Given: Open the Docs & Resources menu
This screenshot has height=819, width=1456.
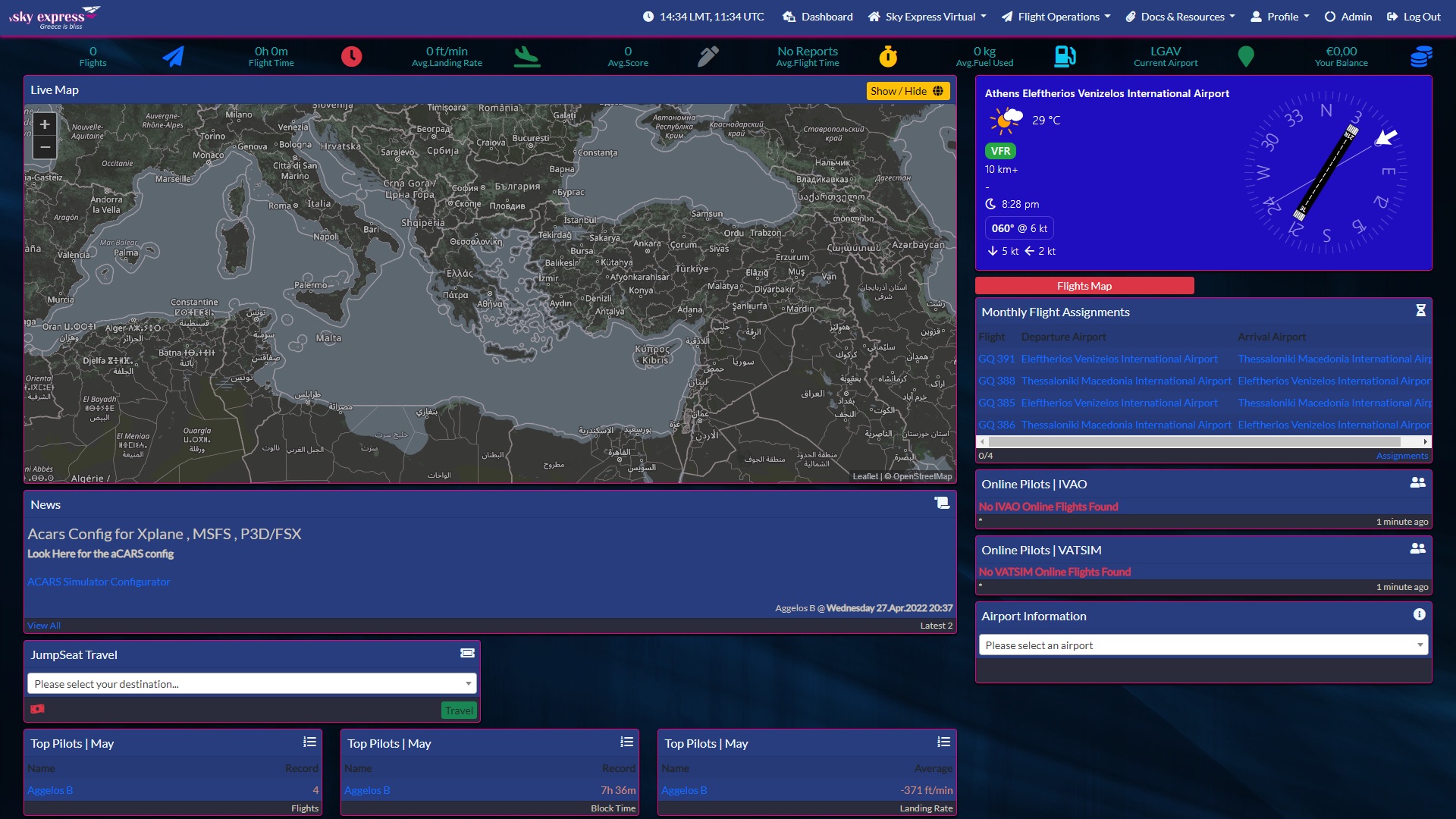Looking at the screenshot, I should [1181, 17].
